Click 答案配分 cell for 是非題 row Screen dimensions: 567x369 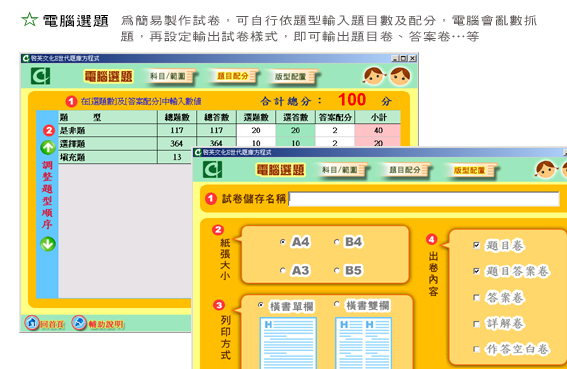tap(335, 130)
